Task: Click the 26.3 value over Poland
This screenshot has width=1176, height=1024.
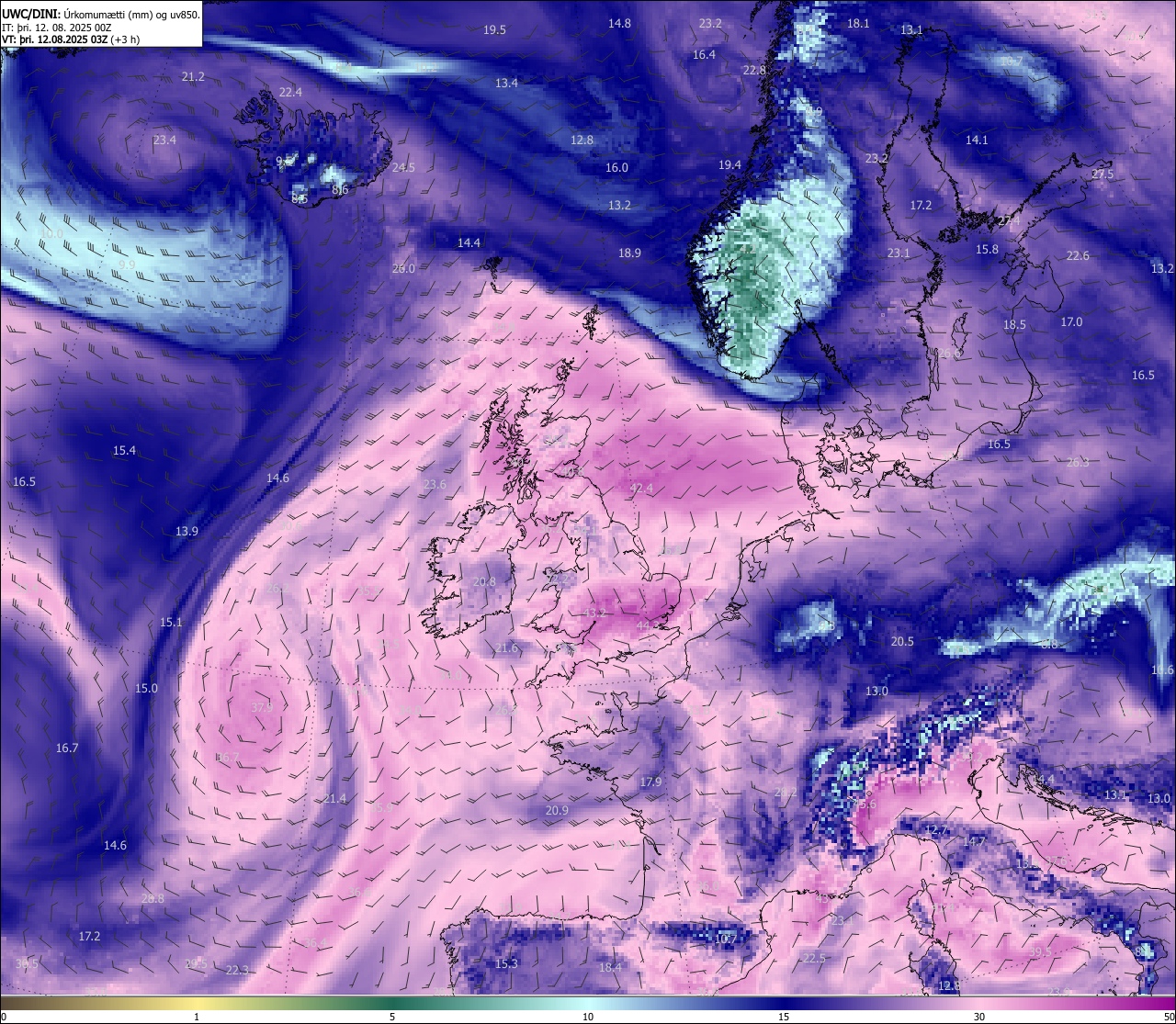Action: tap(1077, 463)
